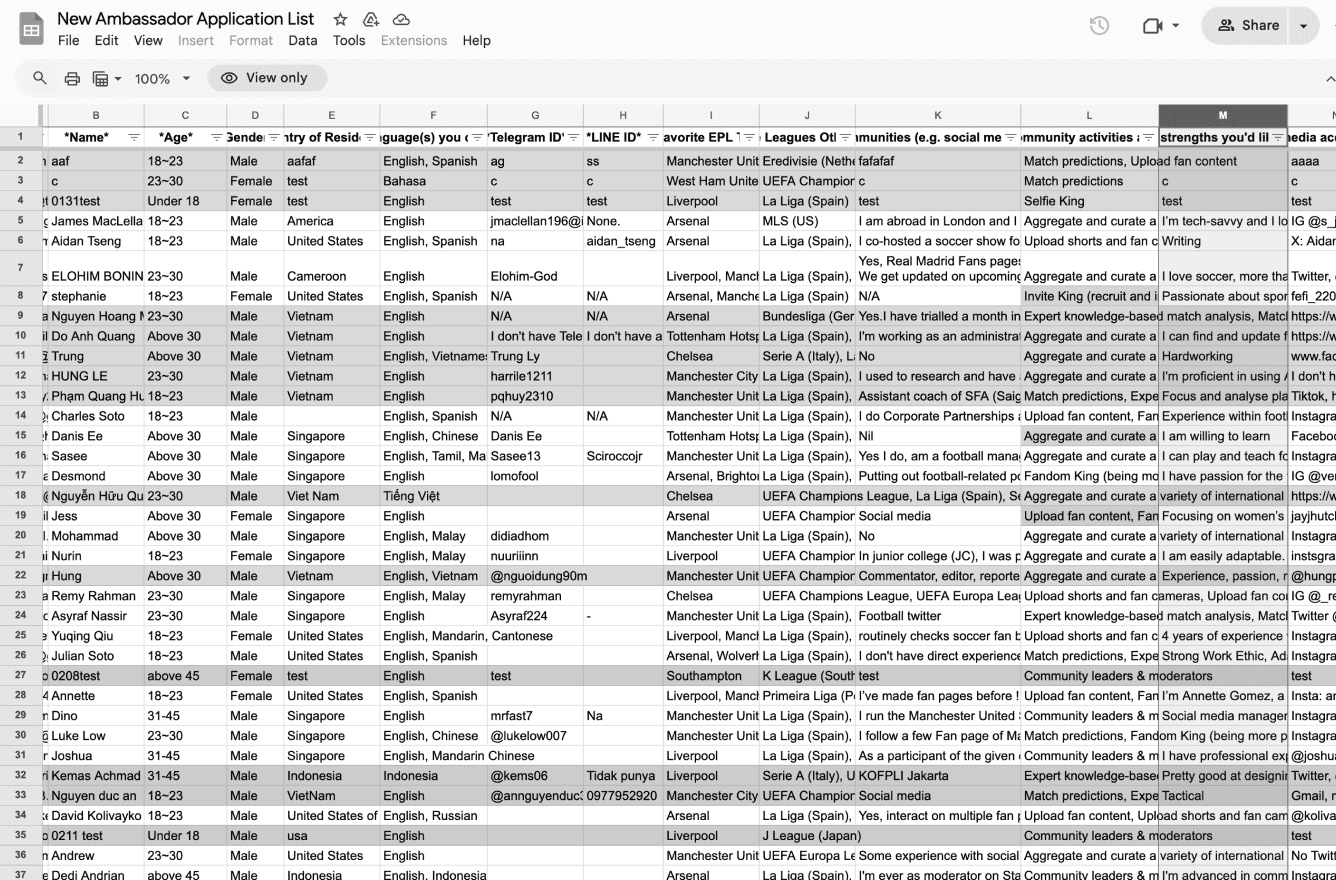This screenshot has width=1336, height=880.
Task: Select the cell 'ELOHIM BONIN'
Action: 96,269
